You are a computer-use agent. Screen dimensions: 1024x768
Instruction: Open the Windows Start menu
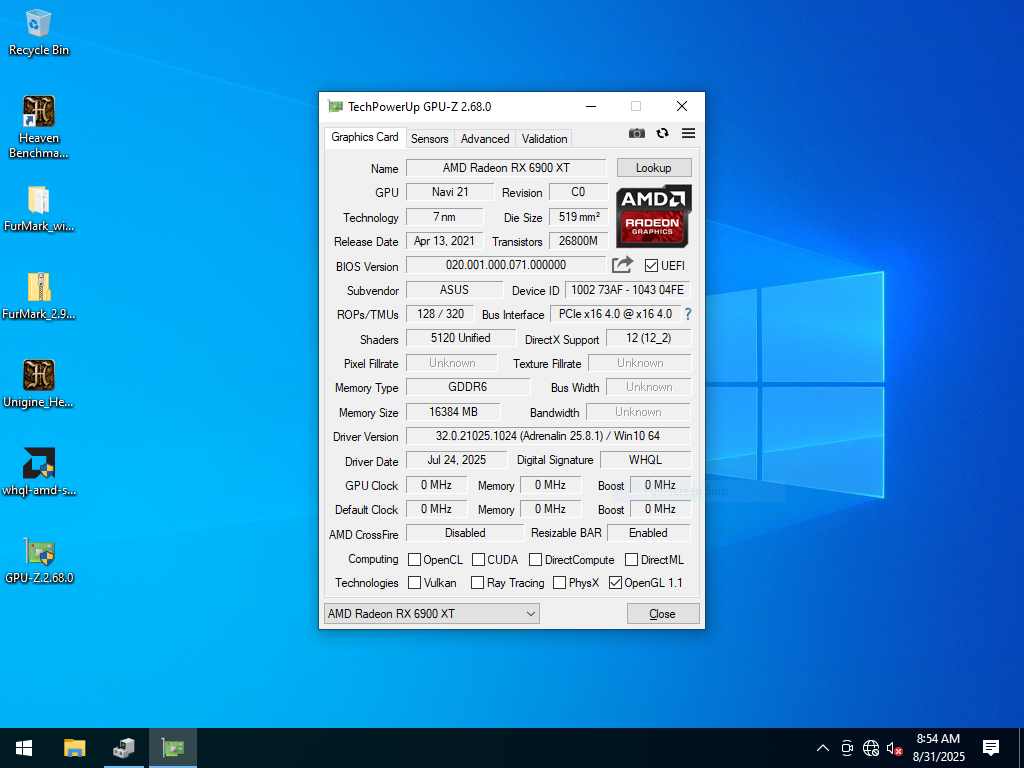point(24,748)
